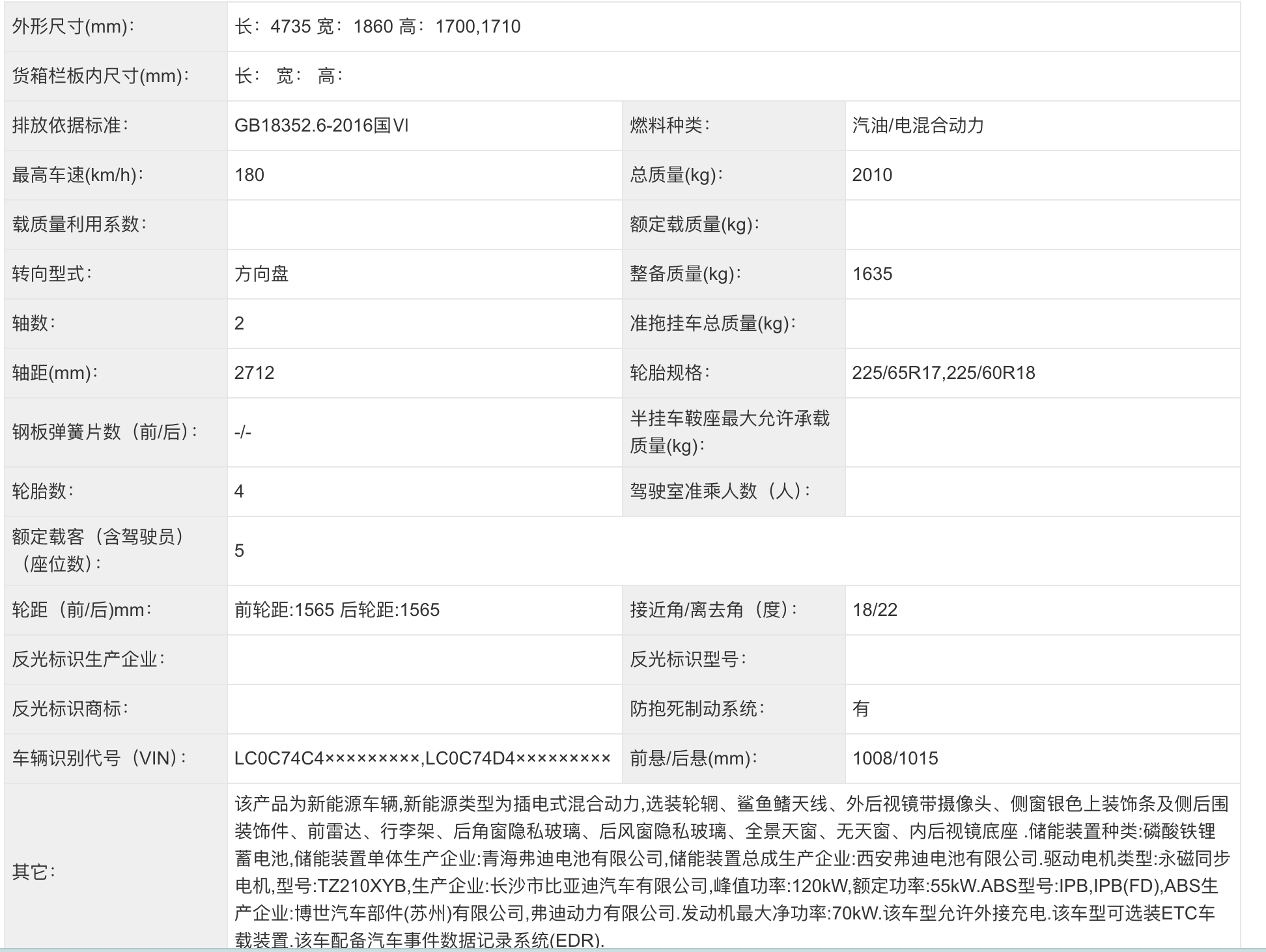The height and width of the screenshot is (952, 1266).
Task: Click the 前悬/后悬(mm) label
Action: coord(694,759)
